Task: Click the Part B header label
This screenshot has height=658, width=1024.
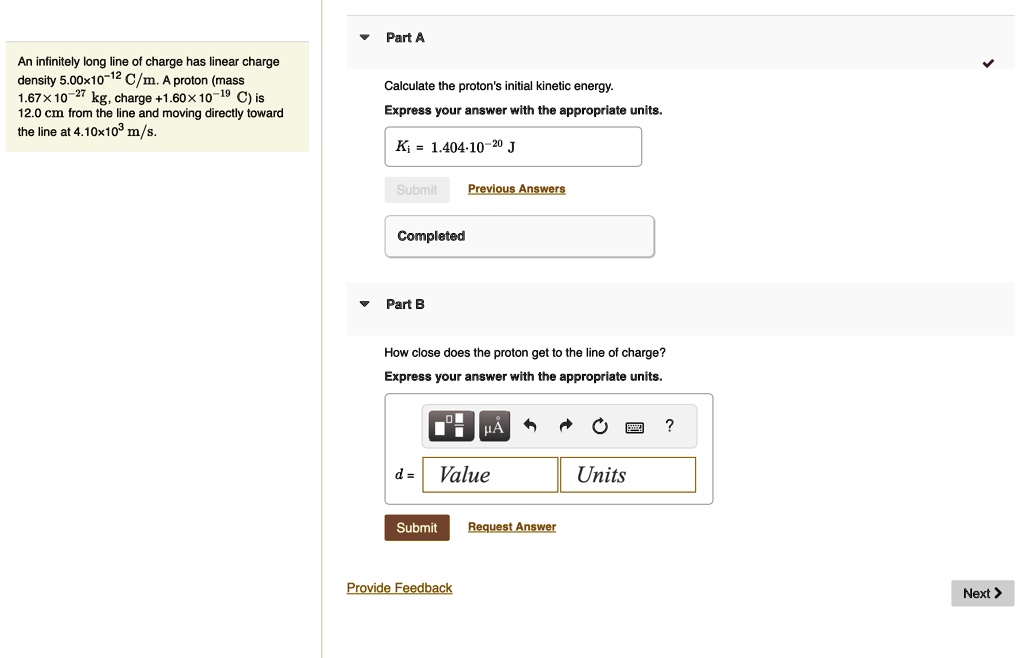Action: (405, 304)
